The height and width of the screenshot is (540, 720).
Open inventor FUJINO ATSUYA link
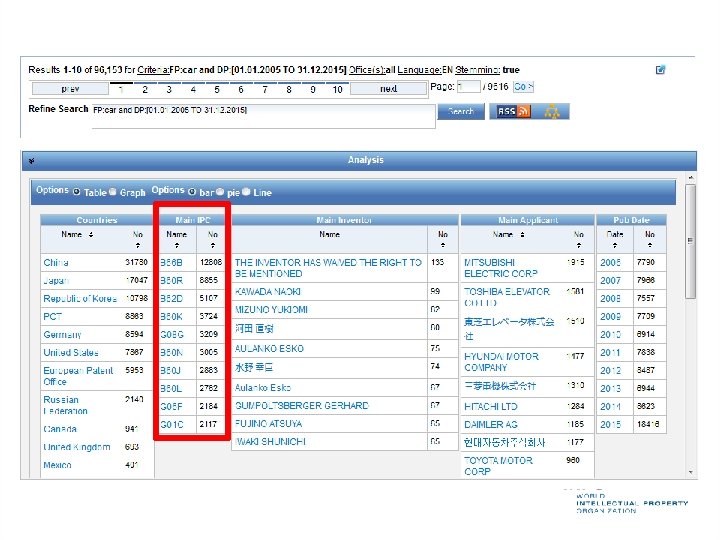(x=268, y=423)
